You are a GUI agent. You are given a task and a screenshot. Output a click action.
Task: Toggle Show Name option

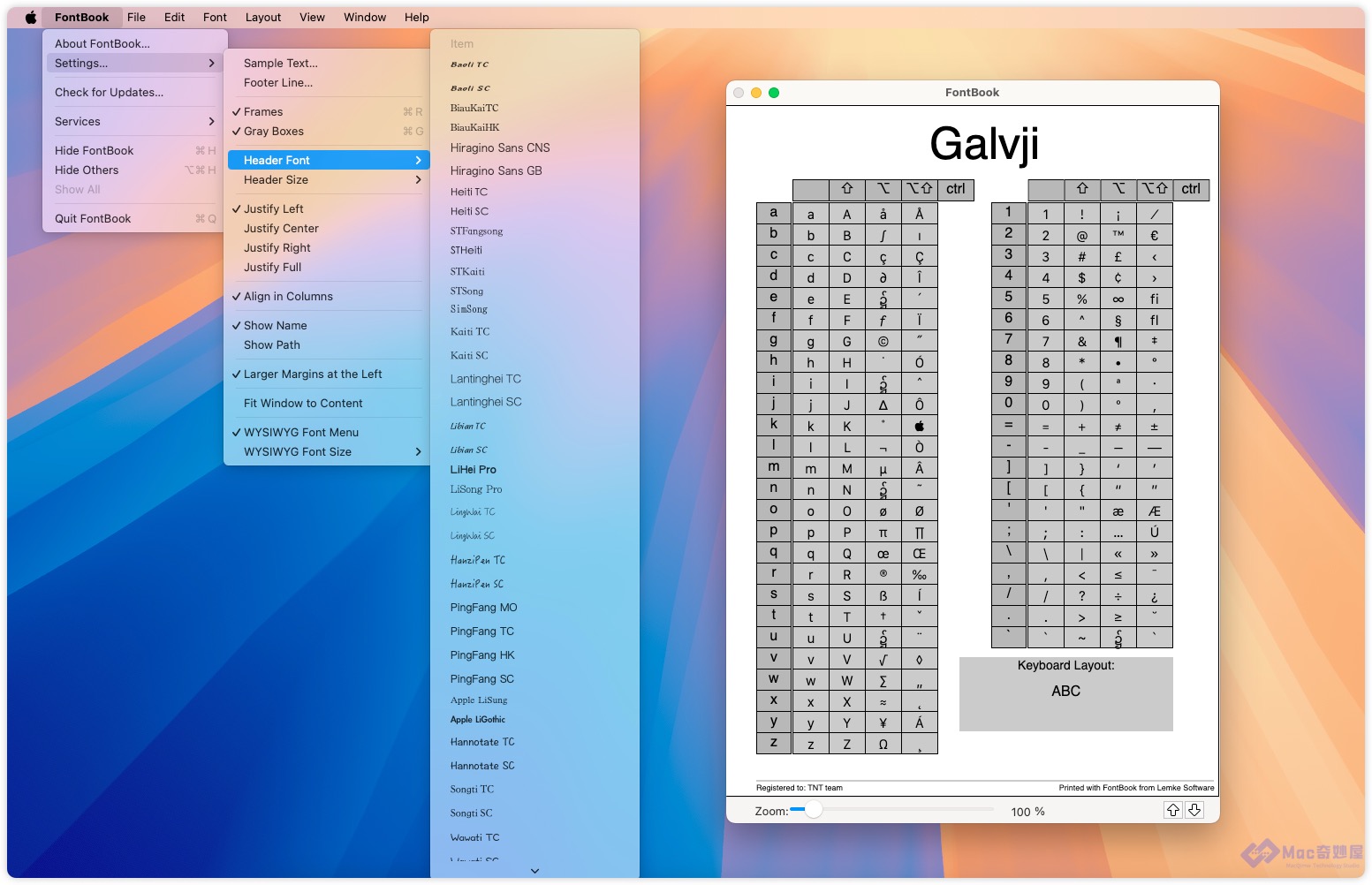coord(327,325)
